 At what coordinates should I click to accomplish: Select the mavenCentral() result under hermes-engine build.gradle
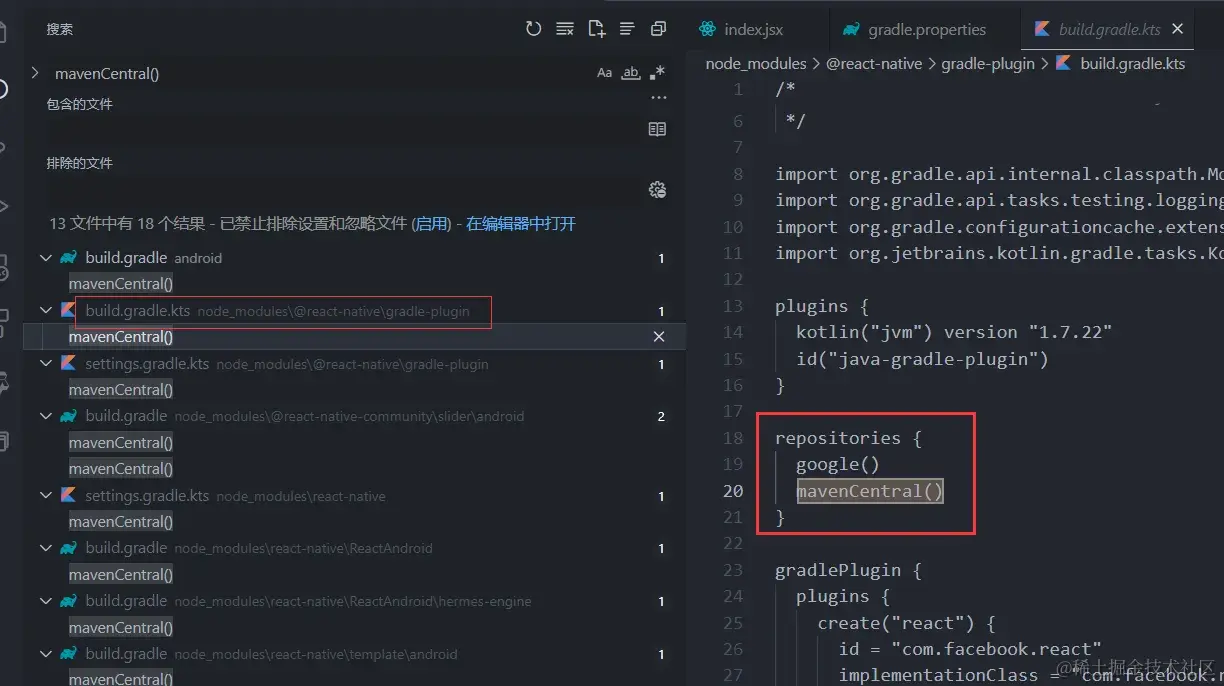click(121, 627)
